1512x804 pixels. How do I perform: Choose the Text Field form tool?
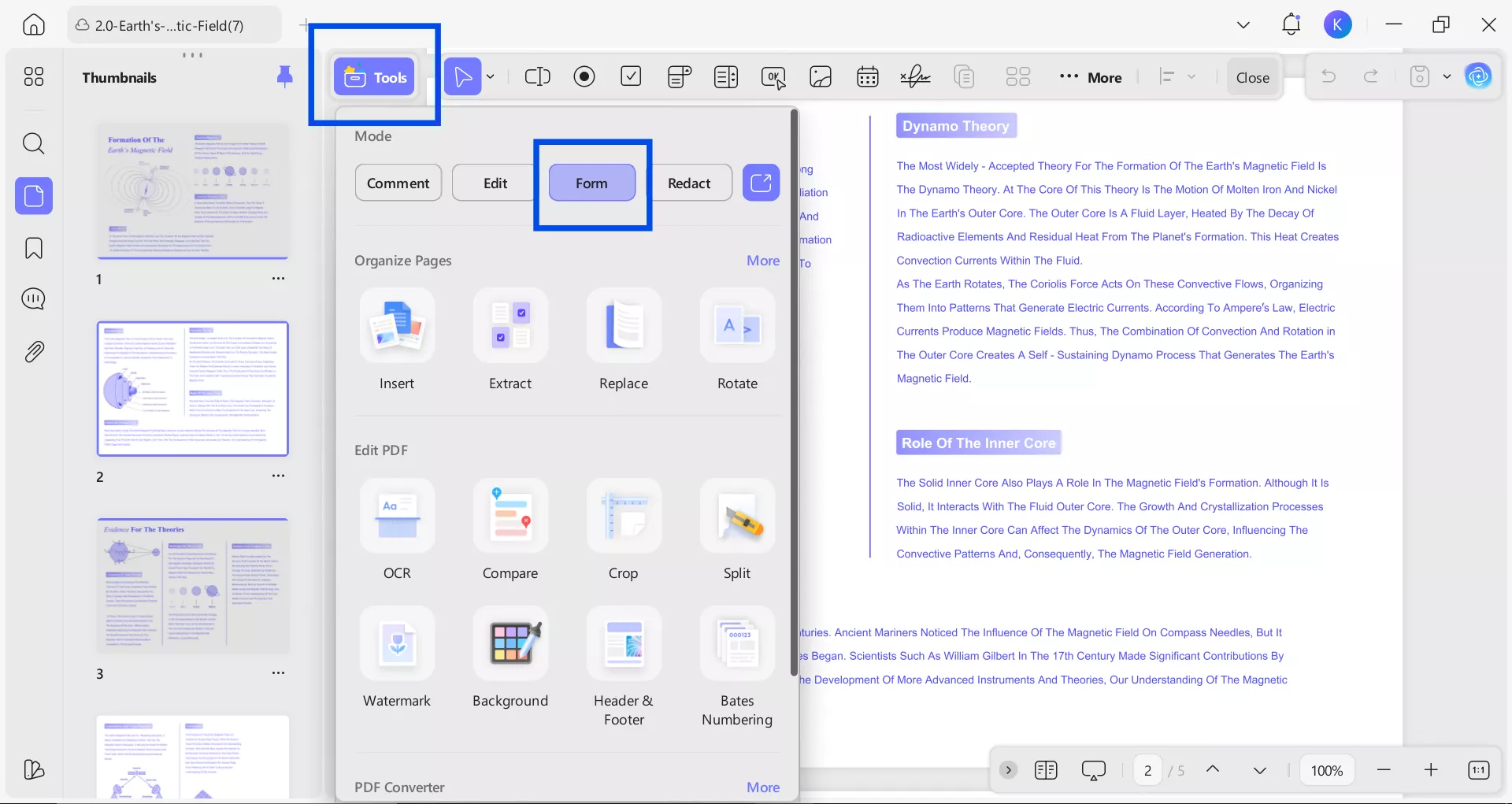pos(538,76)
